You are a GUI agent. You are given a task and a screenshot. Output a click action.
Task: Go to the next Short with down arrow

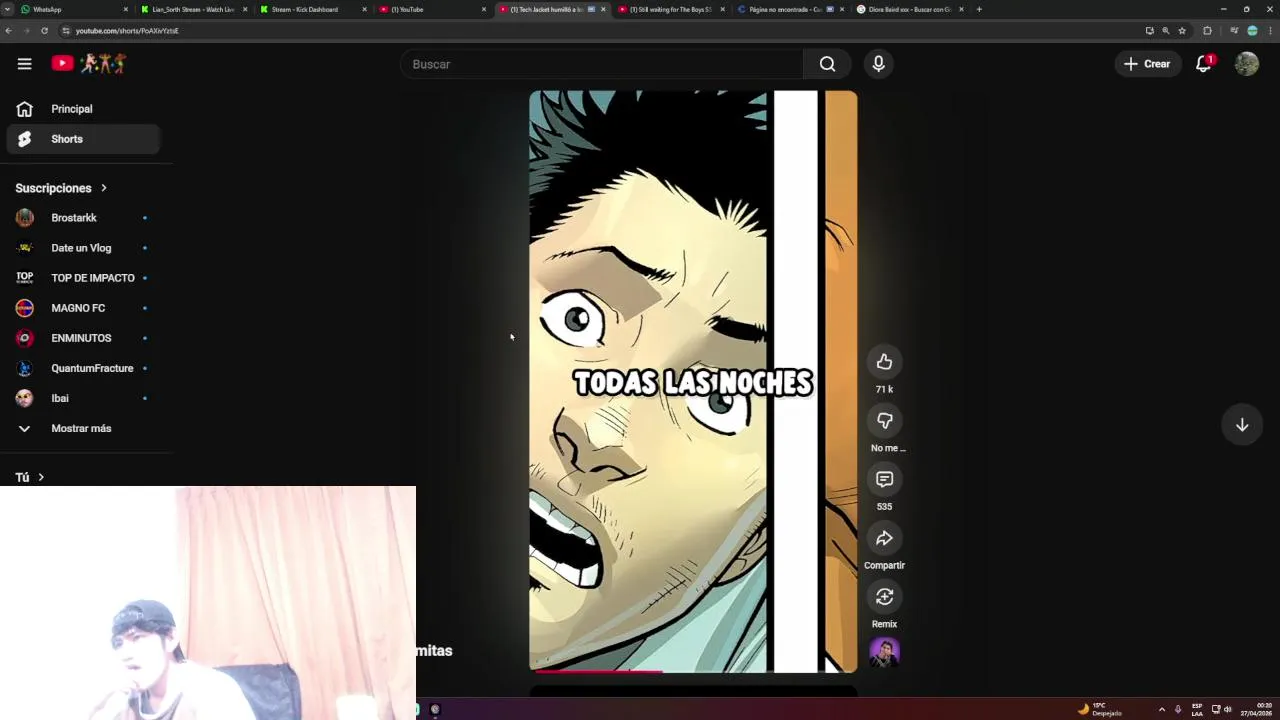tap(1242, 425)
